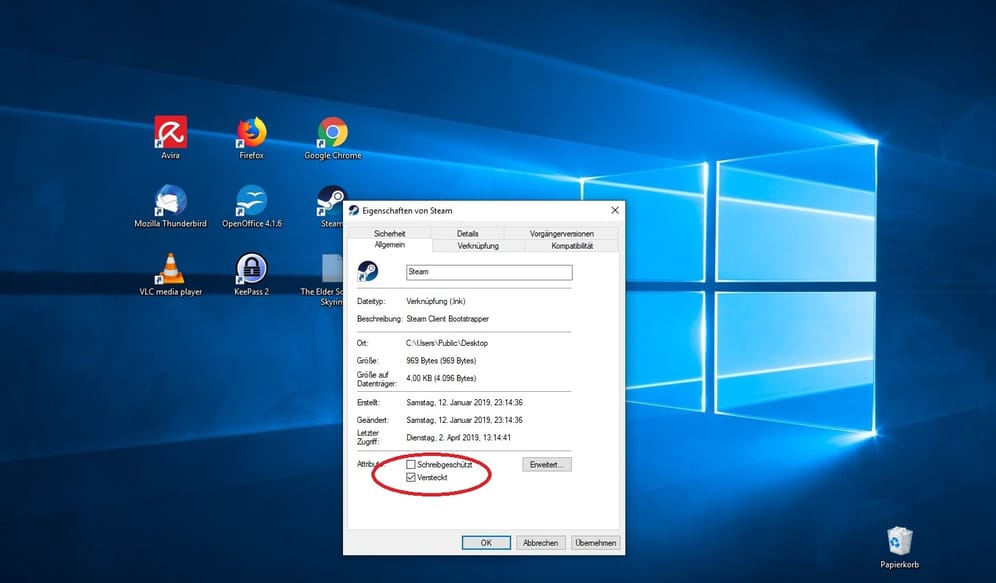Viewport: 996px width, 583px height.
Task: Open the Kompatibilität tab
Action: point(572,246)
